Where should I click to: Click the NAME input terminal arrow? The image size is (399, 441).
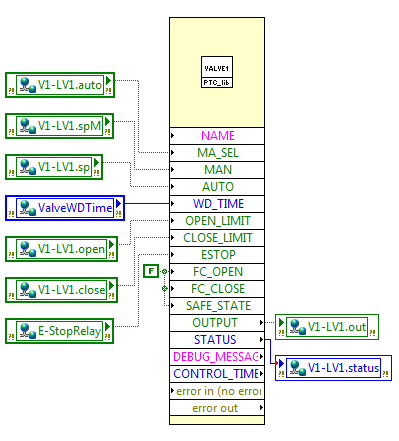coord(172,135)
